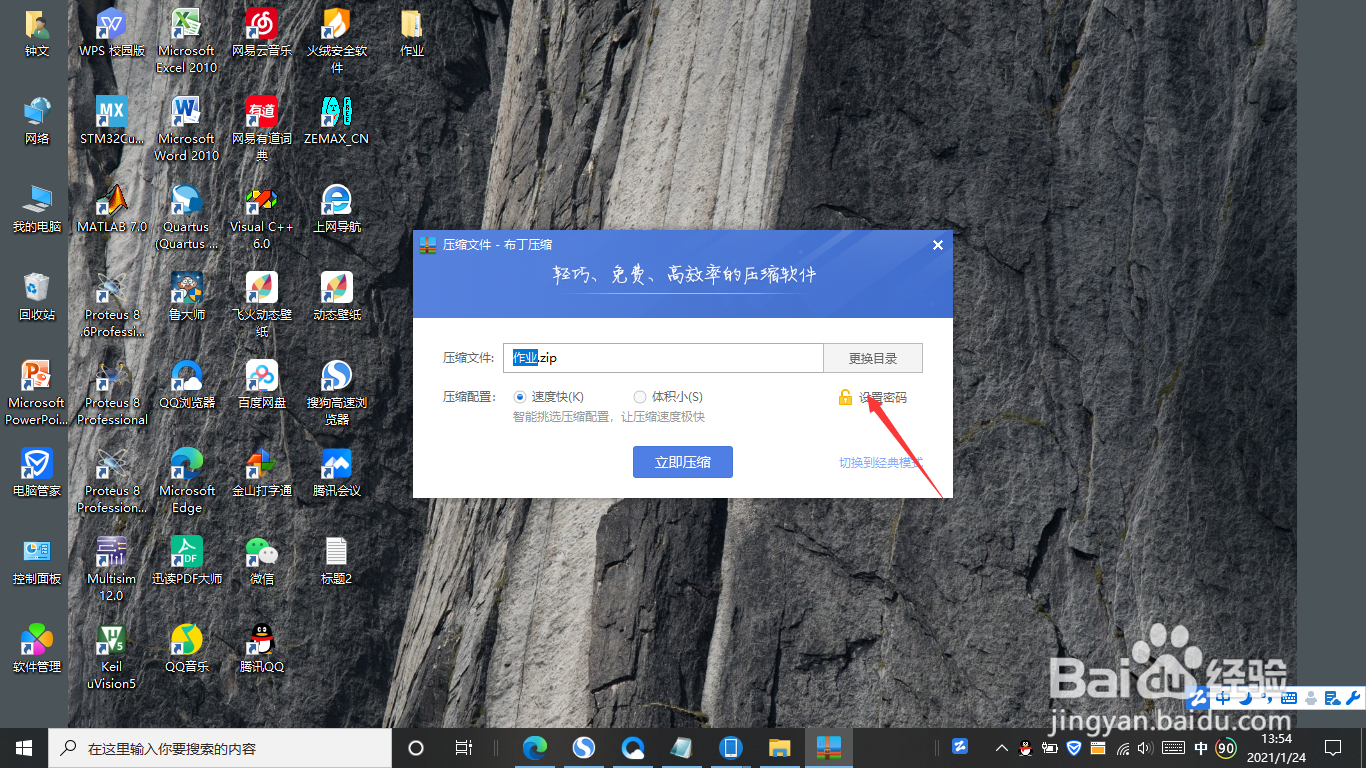This screenshot has height=768, width=1366.
Task: Open the 设置密码 link text
Action: click(883, 397)
